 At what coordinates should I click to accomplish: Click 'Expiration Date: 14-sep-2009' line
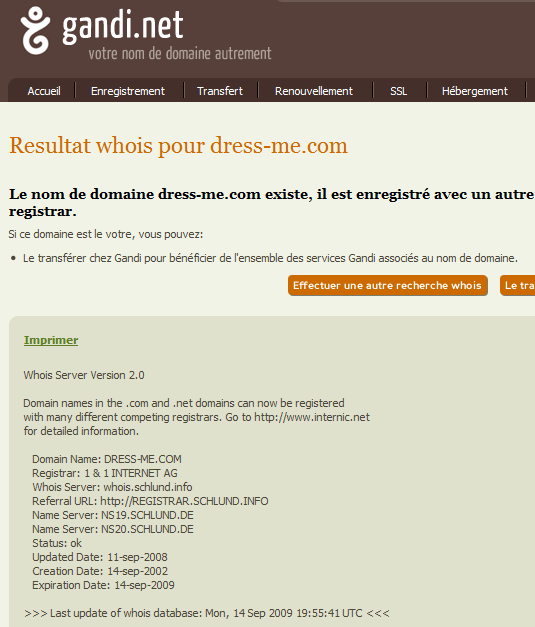pyautogui.click(x=103, y=585)
